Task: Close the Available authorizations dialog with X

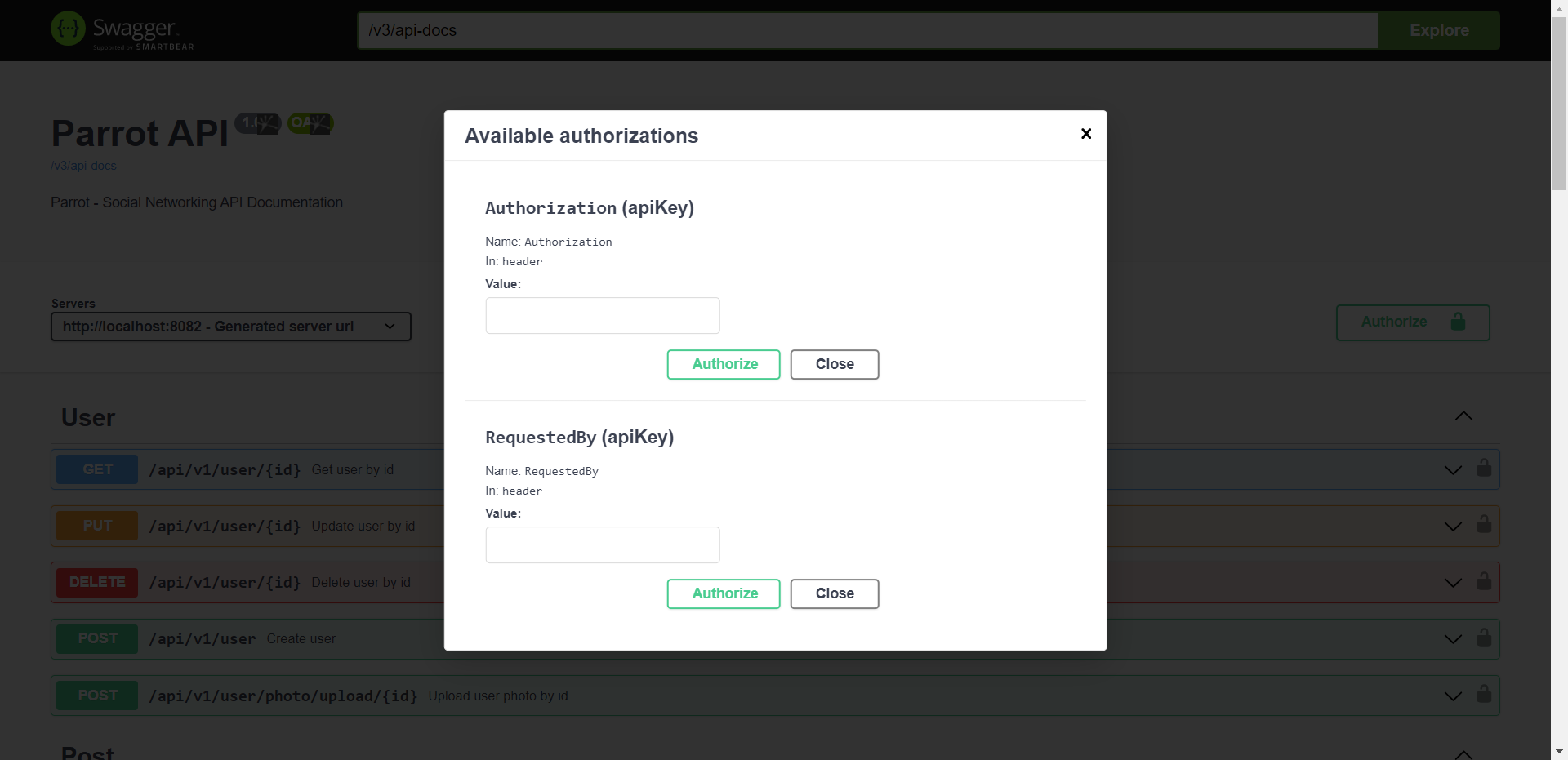Action: tap(1085, 134)
